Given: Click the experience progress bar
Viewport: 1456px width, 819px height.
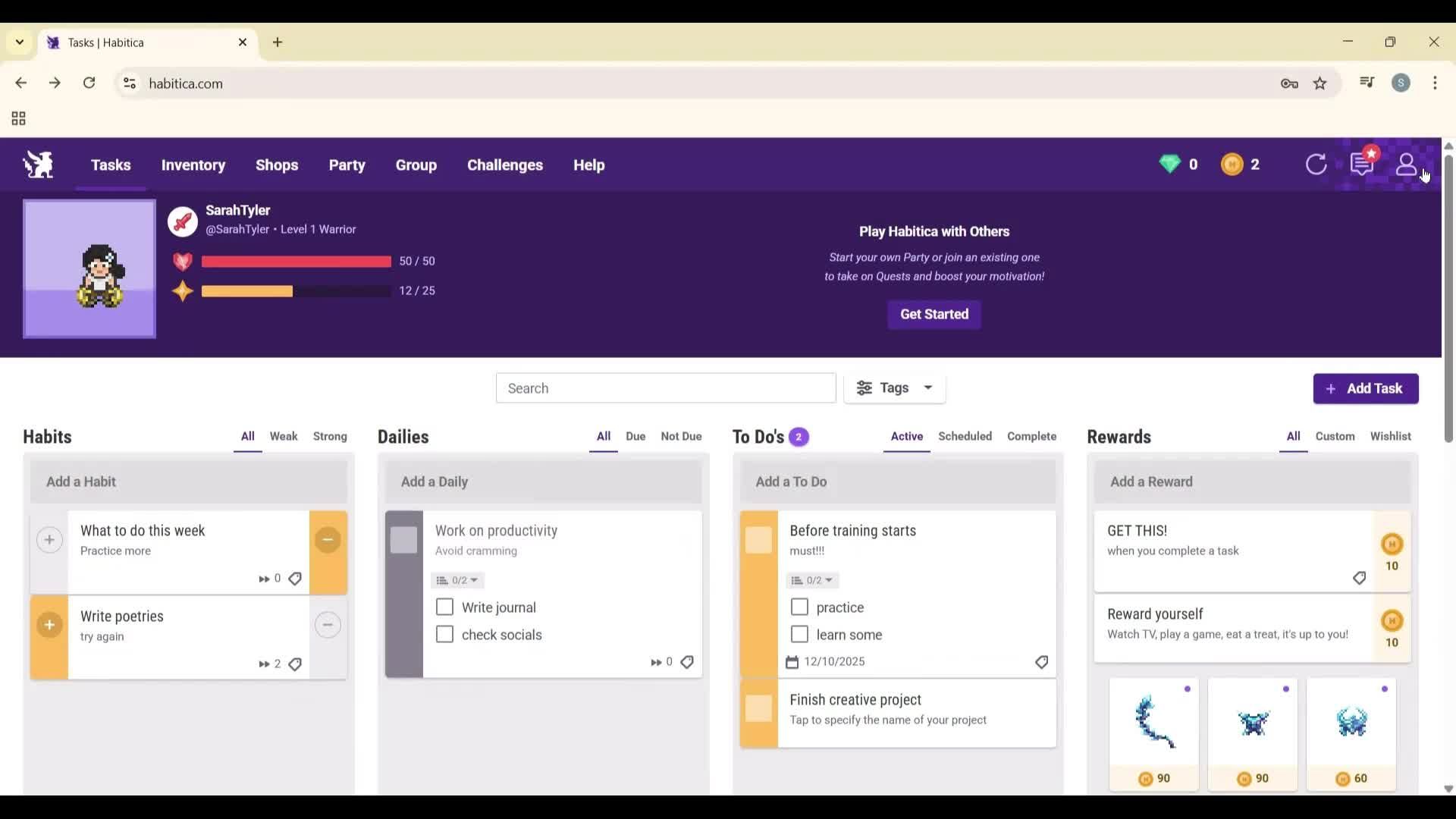Looking at the screenshot, I should [296, 290].
